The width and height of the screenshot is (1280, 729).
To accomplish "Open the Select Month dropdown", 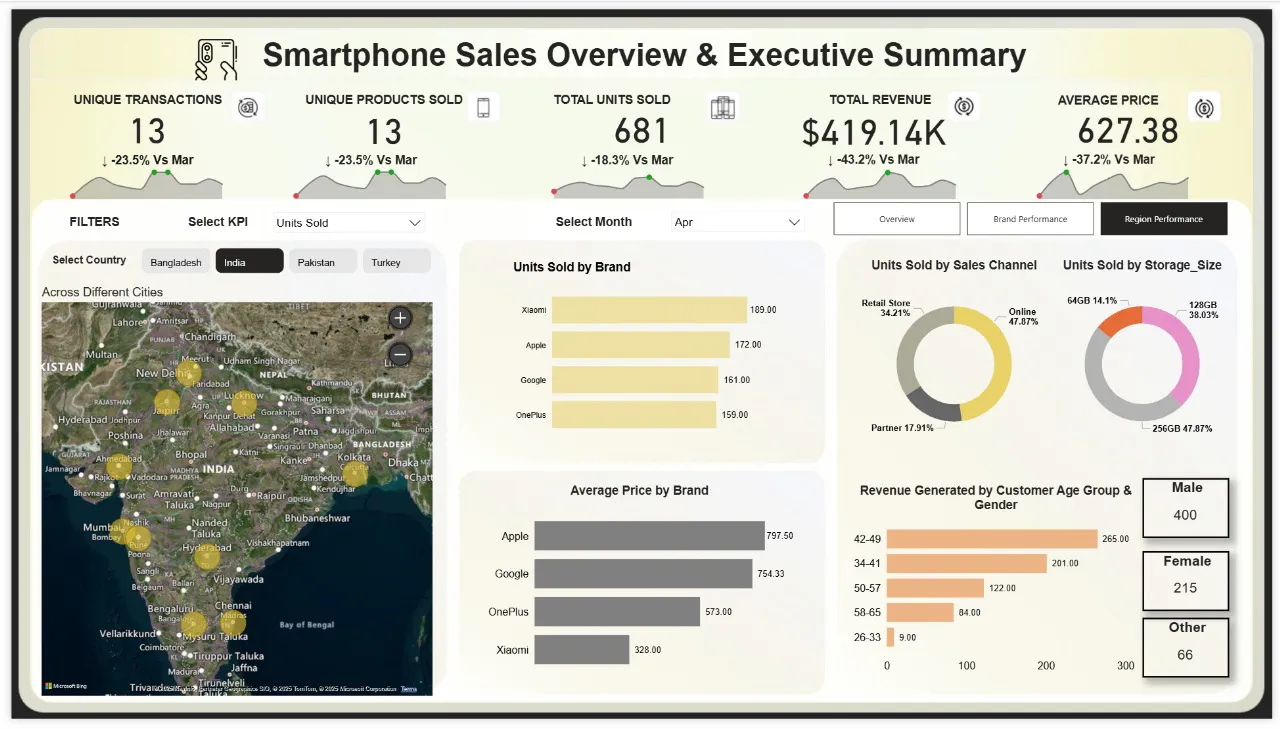I will (x=737, y=222).
